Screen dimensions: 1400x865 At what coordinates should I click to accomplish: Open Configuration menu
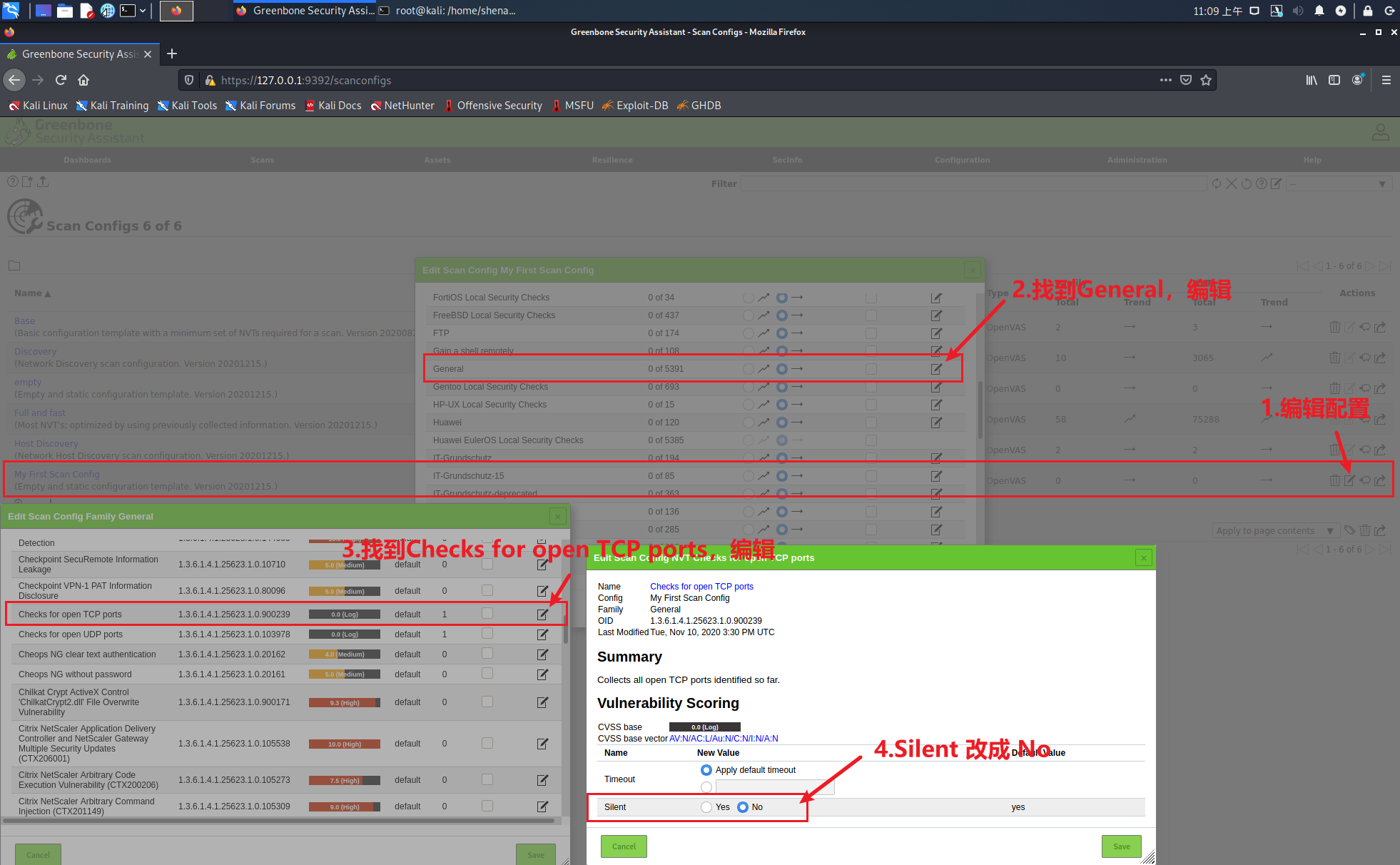tap(962, 160)
